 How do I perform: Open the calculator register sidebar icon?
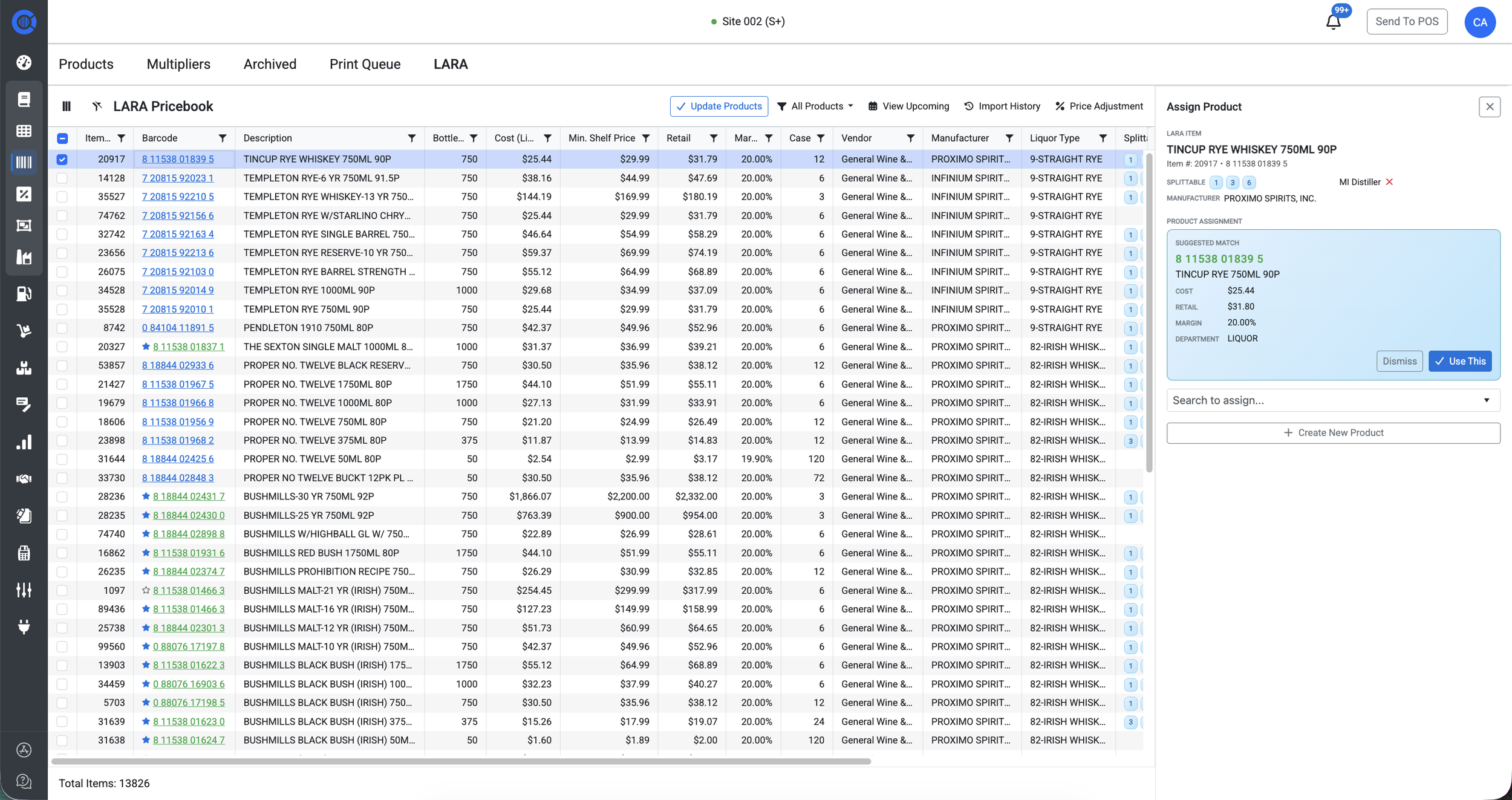(x=24, y=553)
